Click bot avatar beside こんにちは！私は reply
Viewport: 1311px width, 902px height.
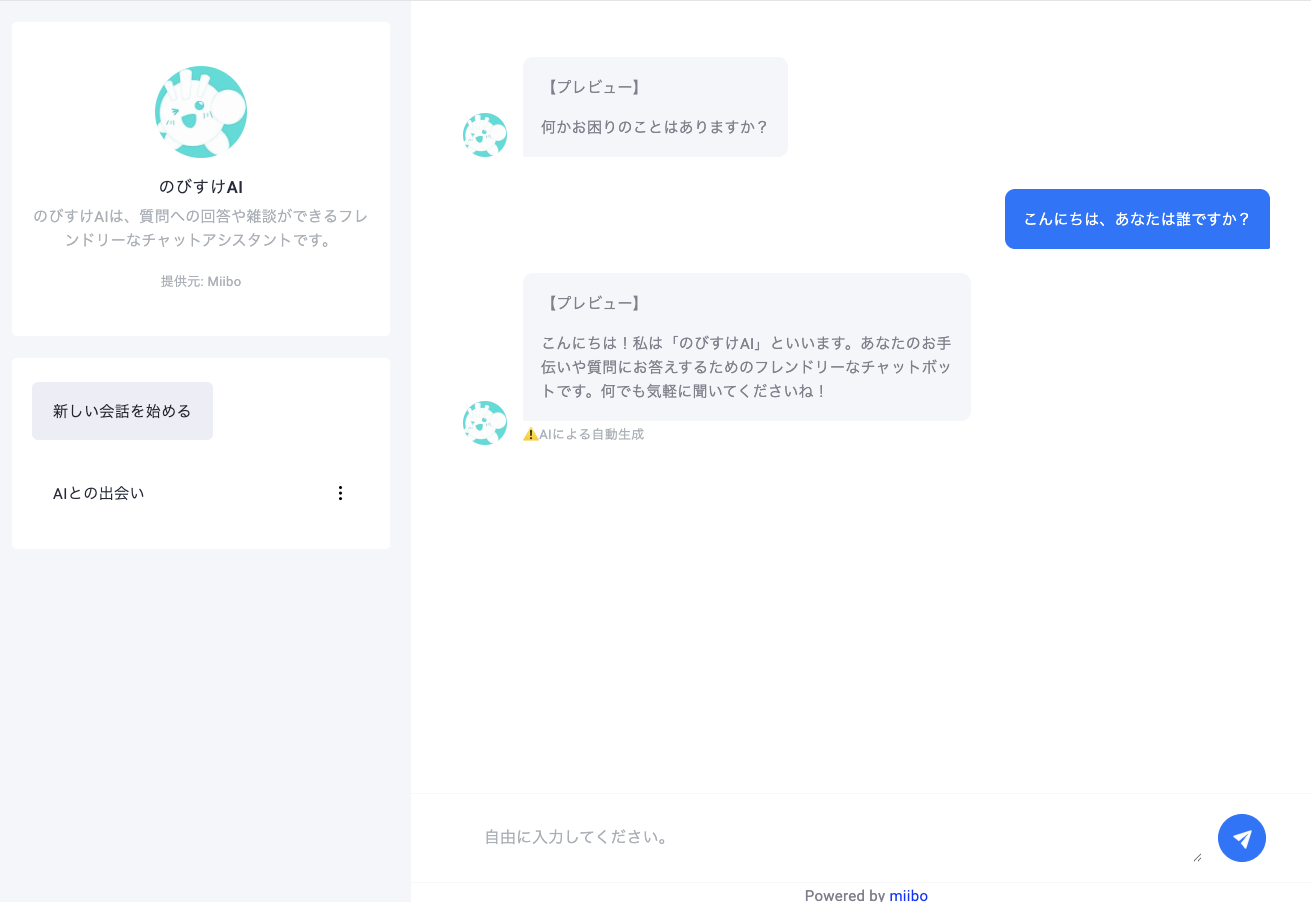[x=485, y=423]
